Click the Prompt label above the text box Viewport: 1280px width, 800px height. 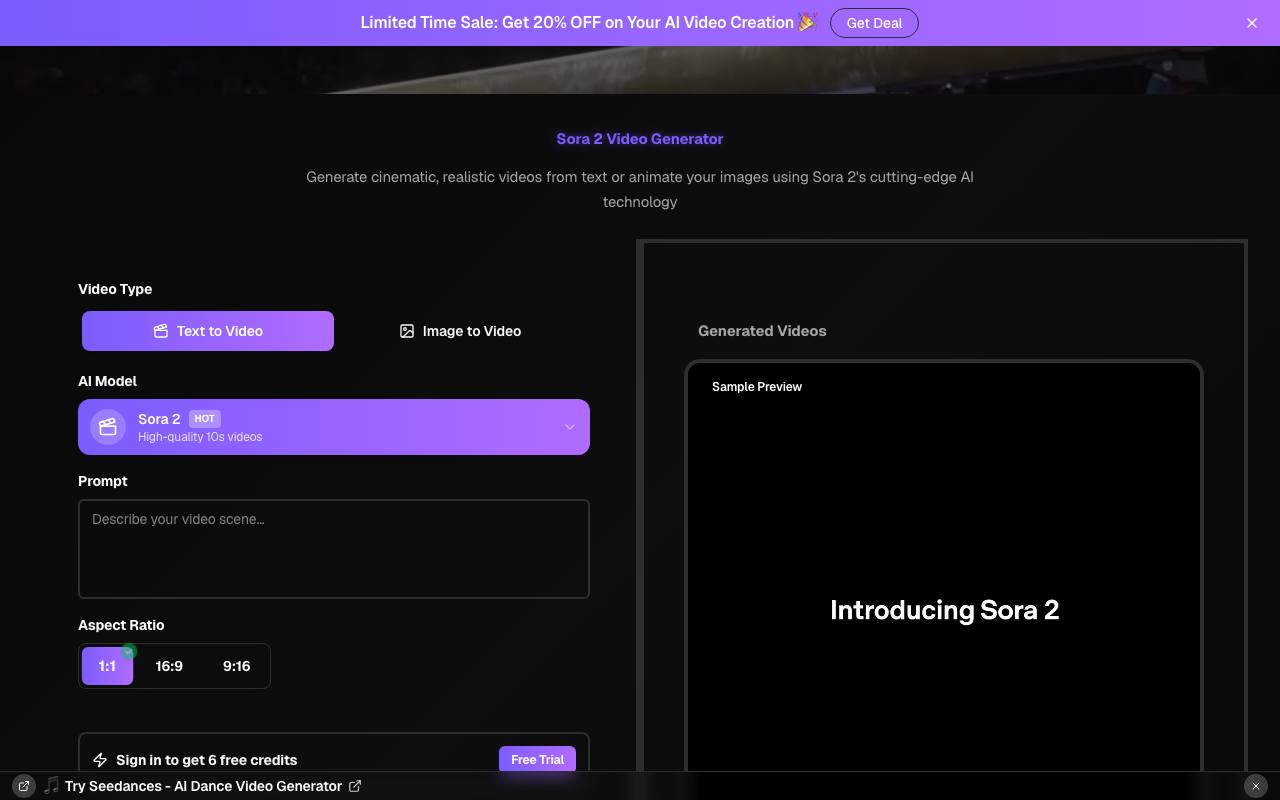coord(103,481)
